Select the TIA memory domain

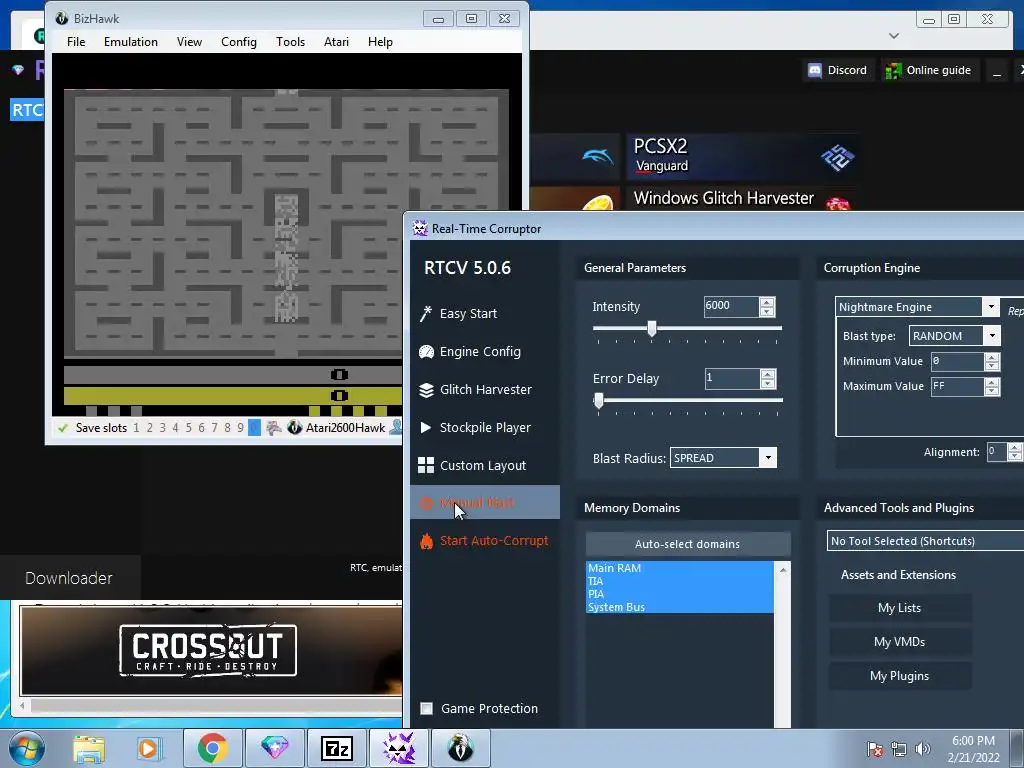point(679,581)
